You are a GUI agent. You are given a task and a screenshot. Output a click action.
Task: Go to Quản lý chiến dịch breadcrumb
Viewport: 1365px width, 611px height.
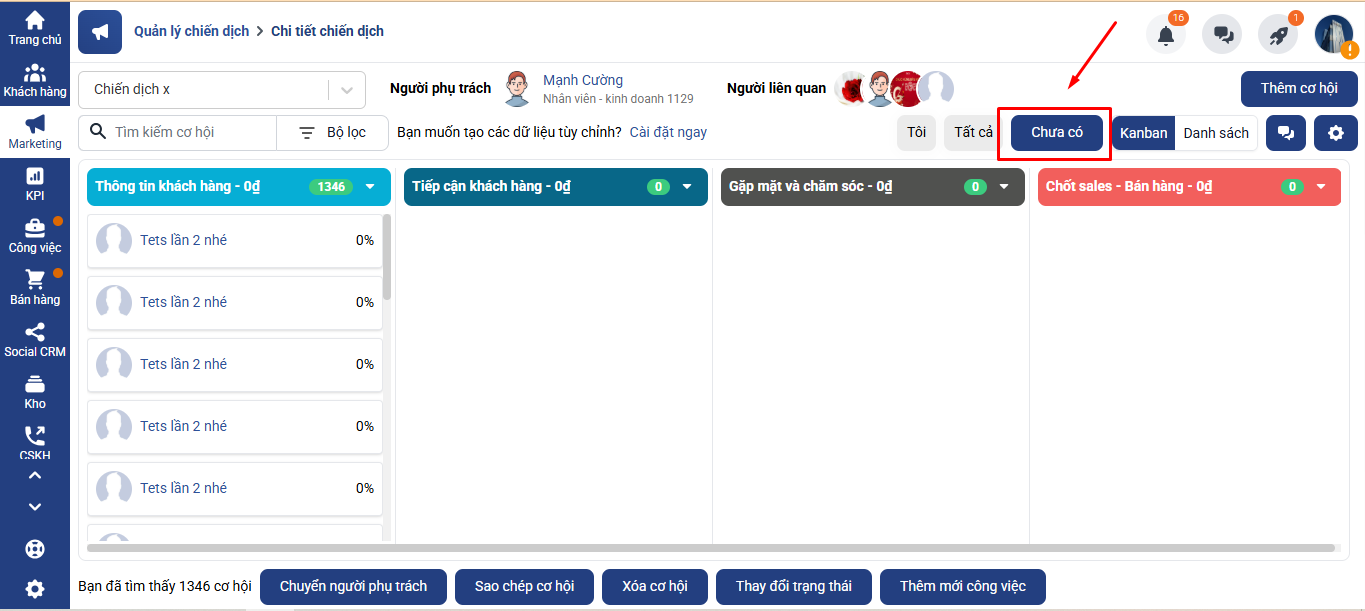(191, 31)
